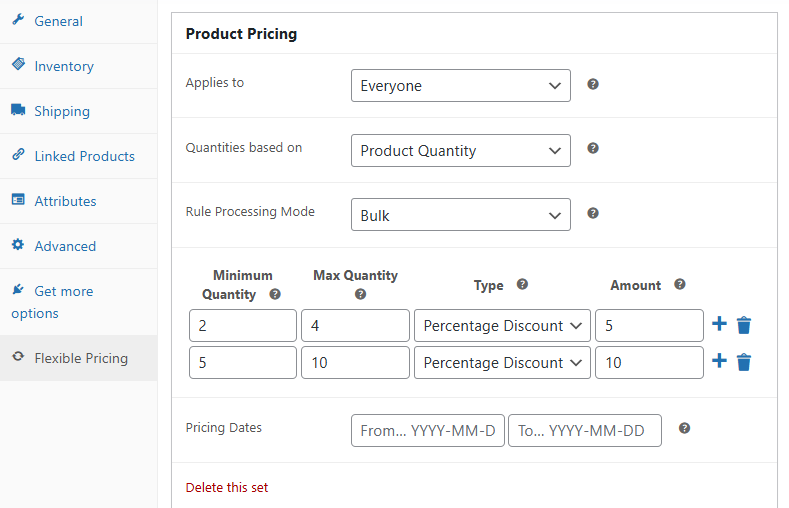Select the Attributes tab
The width and height of the screenshot is (789, 508).
pyautogui.click(x=78, y=201)
